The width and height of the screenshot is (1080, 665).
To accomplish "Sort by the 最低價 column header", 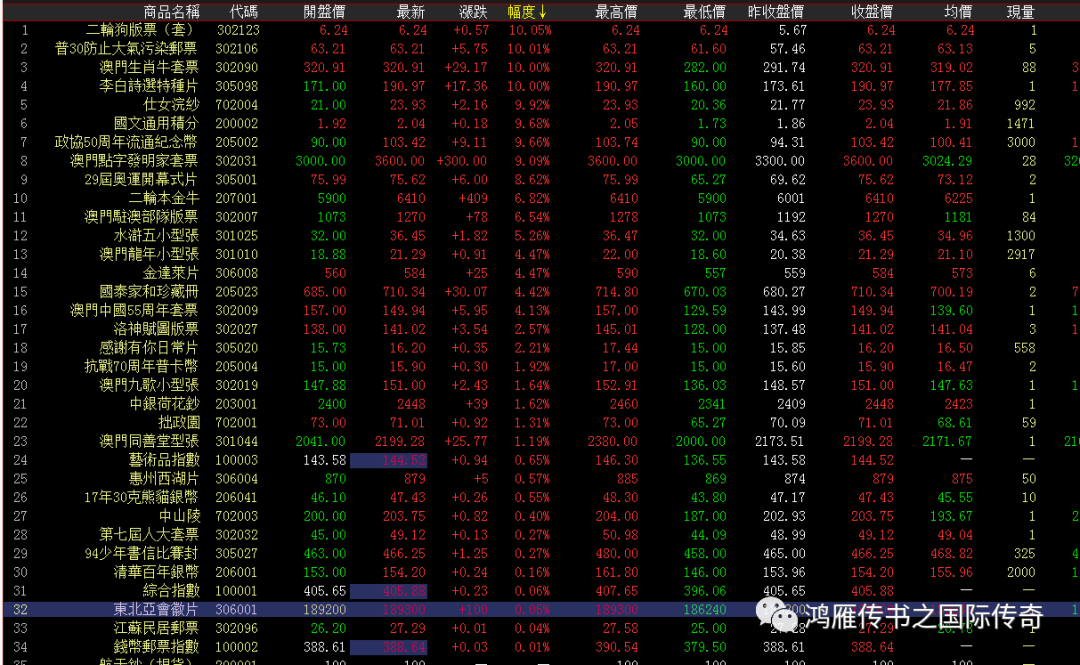I will [704, 12].
